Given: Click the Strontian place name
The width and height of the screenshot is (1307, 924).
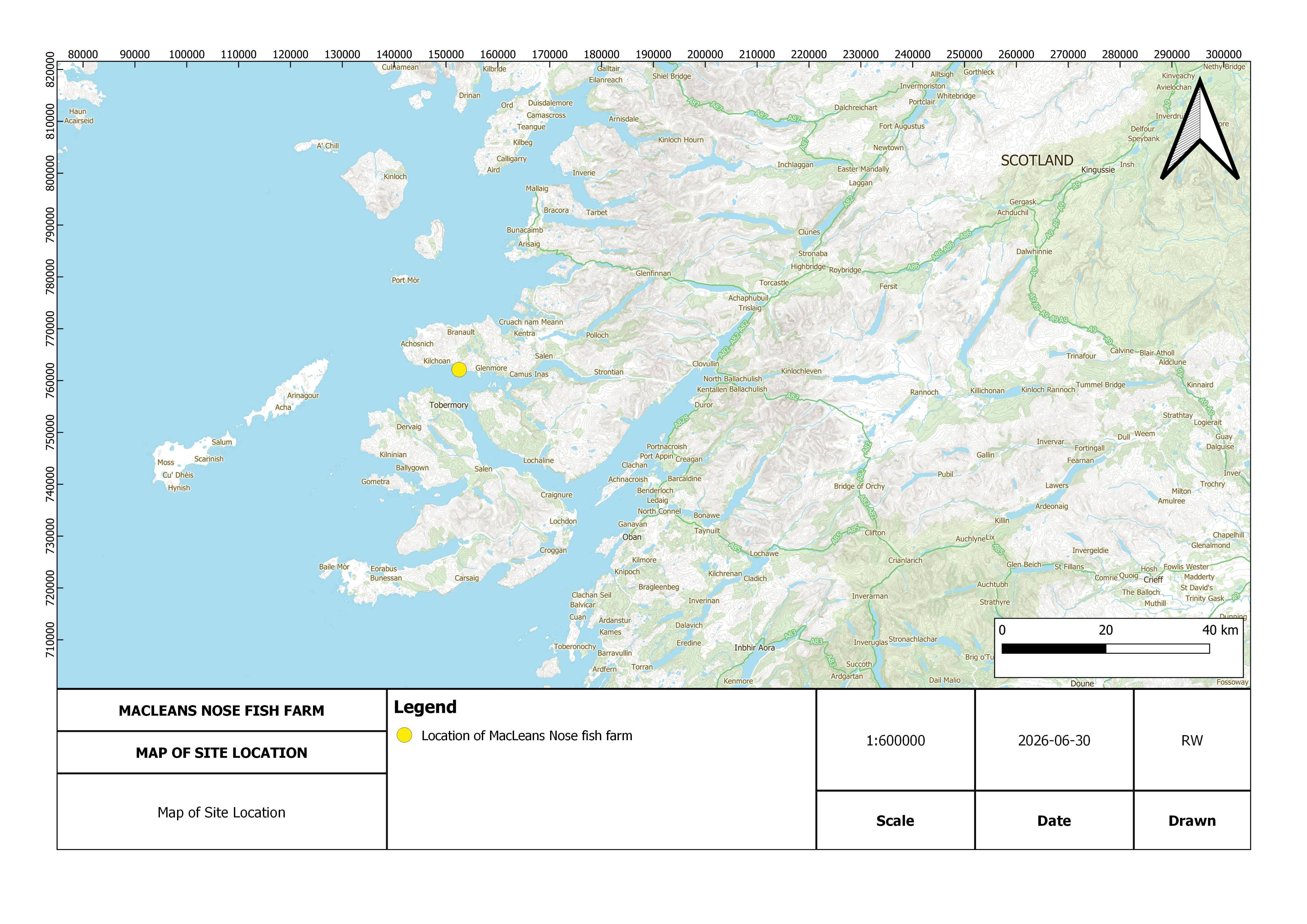Looking at the screenshot, I should 609,372.
